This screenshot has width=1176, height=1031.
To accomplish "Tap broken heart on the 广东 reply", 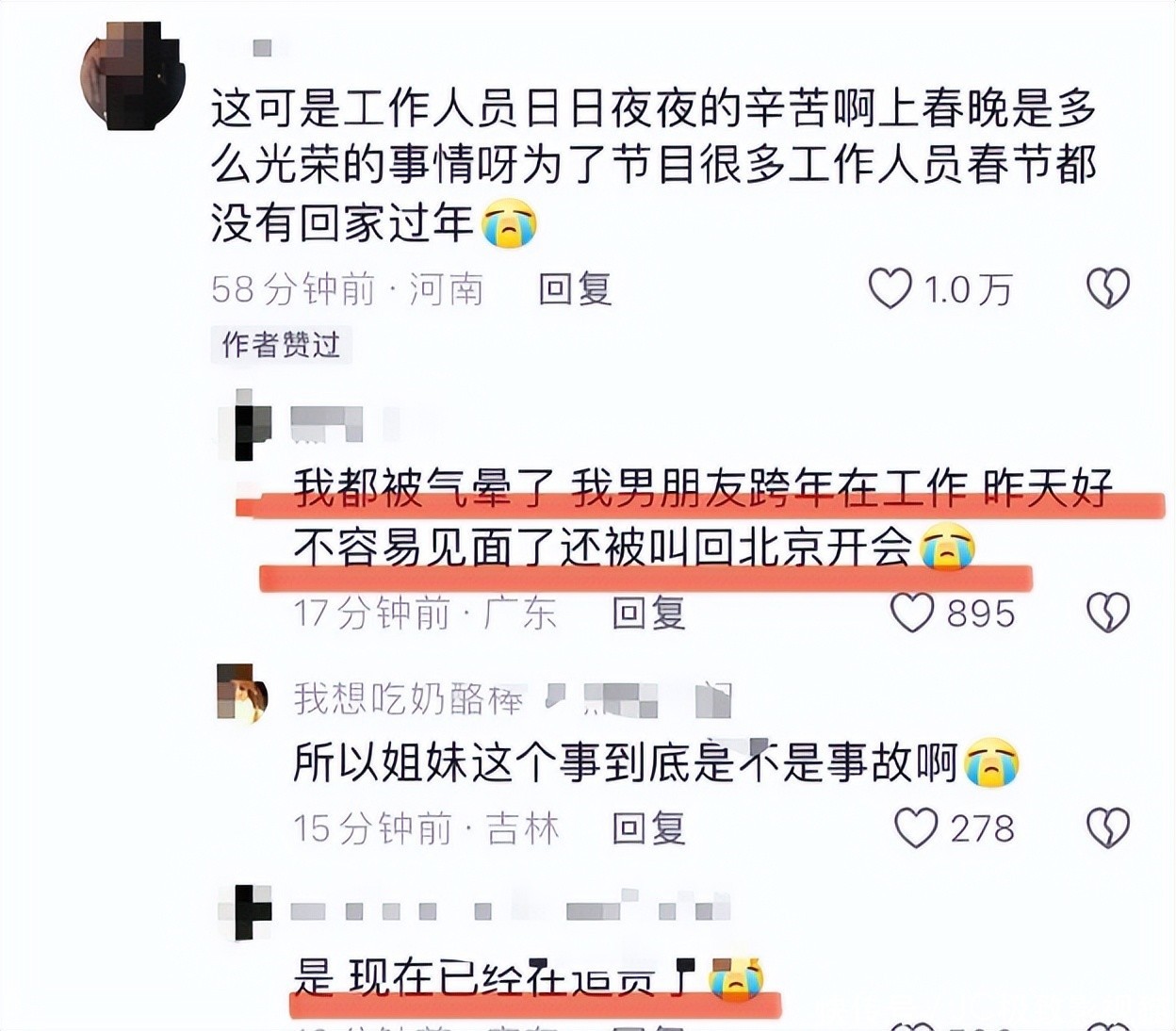I will coord(1108,613).
